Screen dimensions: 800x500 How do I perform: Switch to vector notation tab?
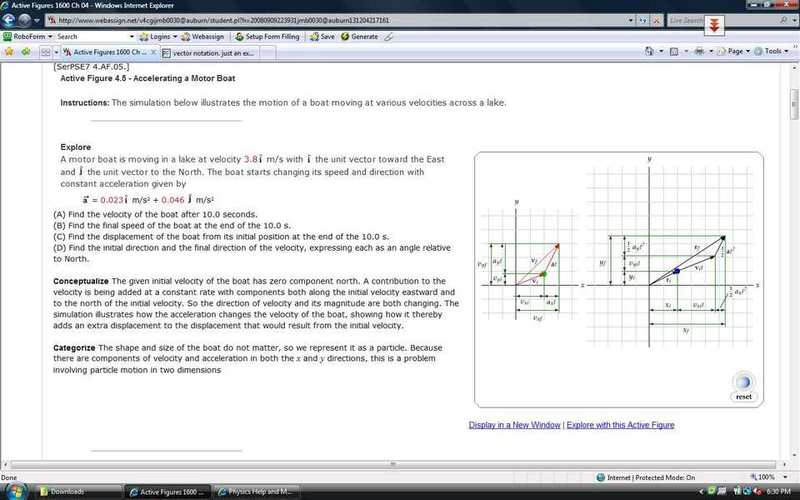pos(208,53)
